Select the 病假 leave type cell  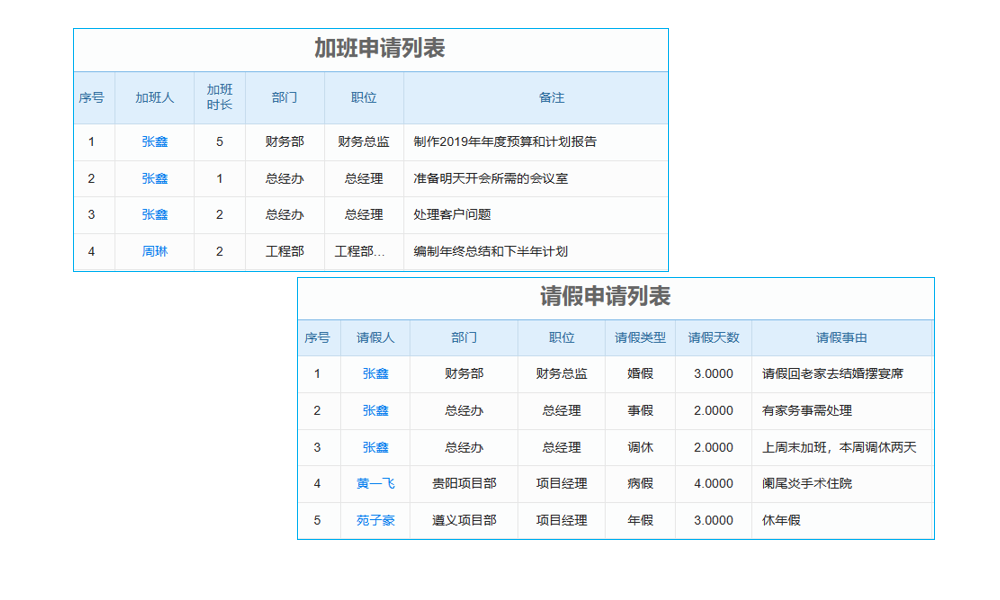640,483
